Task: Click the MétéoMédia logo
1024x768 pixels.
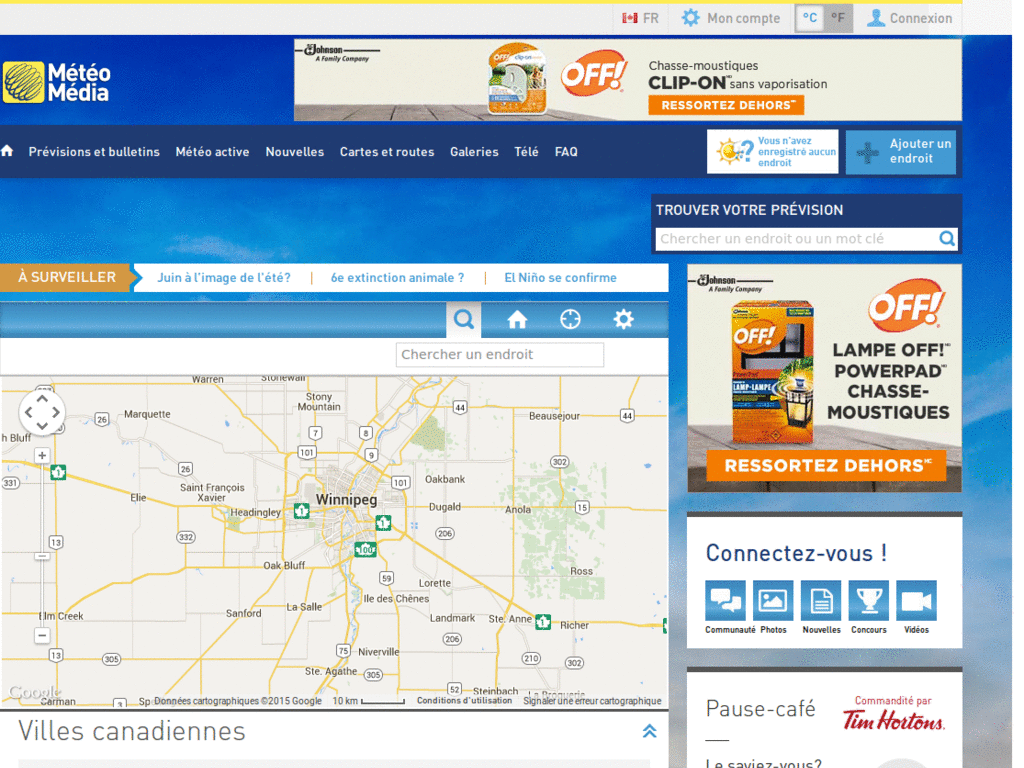Action: coord(57,82)
